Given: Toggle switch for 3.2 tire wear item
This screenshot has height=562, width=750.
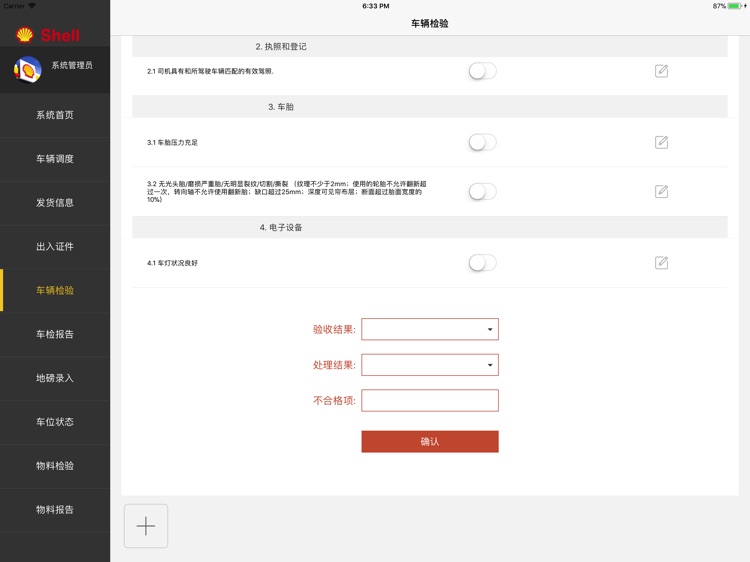Looking at the screenshot, I should (x=483, y=191).
